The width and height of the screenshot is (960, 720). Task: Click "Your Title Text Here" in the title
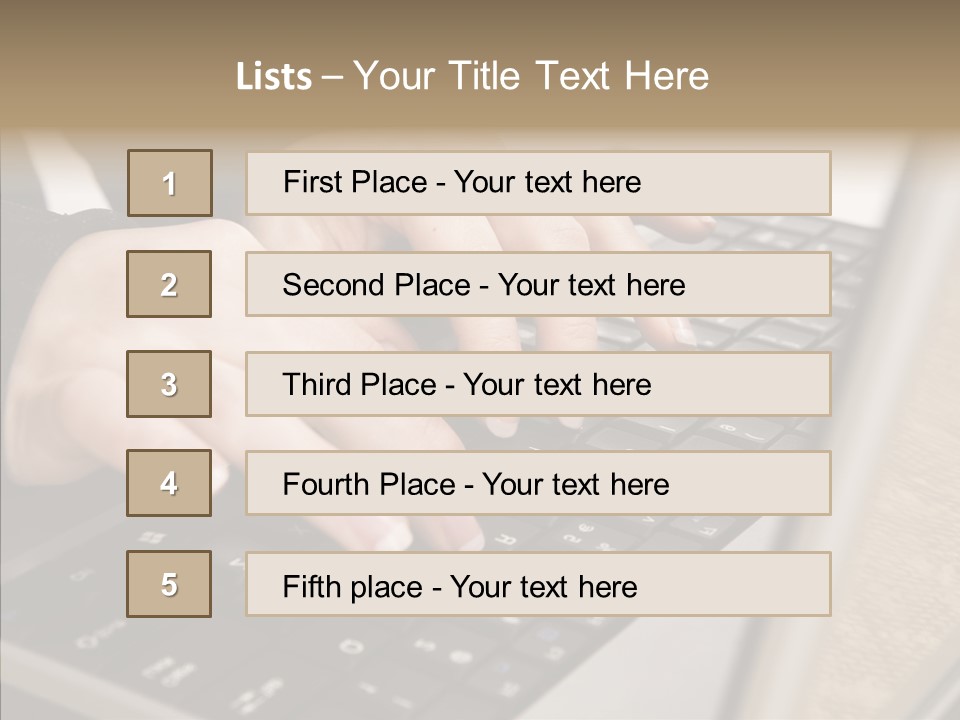click(531, 77)
